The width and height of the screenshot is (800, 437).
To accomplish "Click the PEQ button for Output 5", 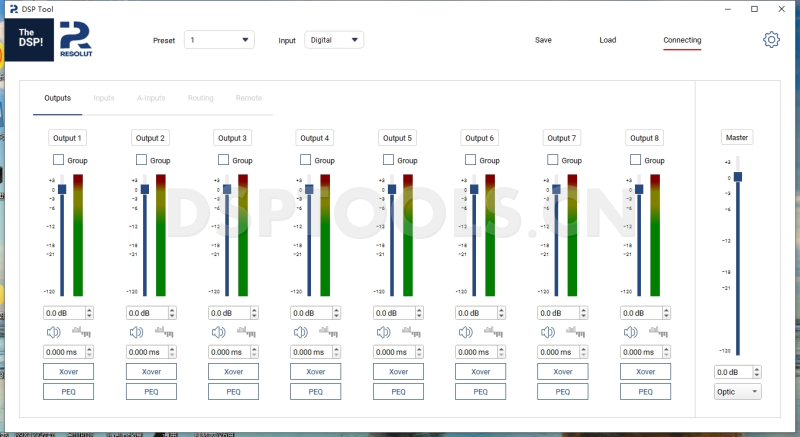I will [x=397, y=391].
